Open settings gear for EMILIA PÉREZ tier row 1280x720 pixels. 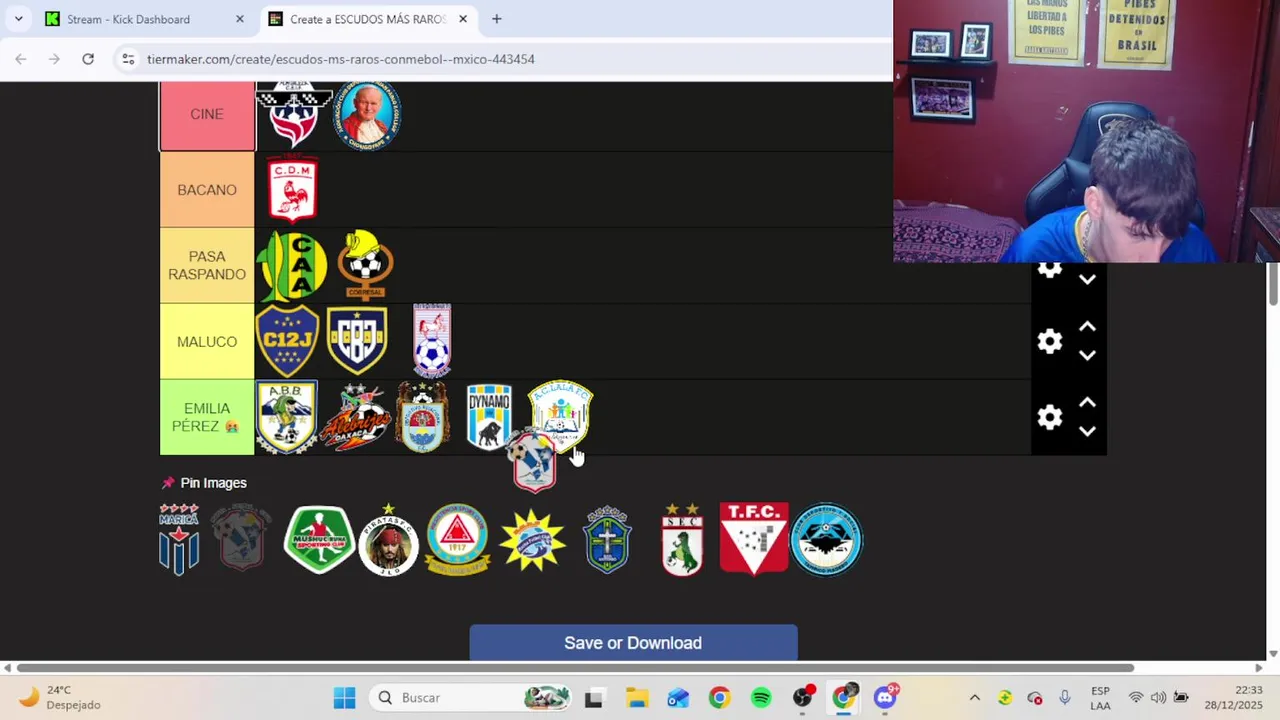coord(1049,418)
